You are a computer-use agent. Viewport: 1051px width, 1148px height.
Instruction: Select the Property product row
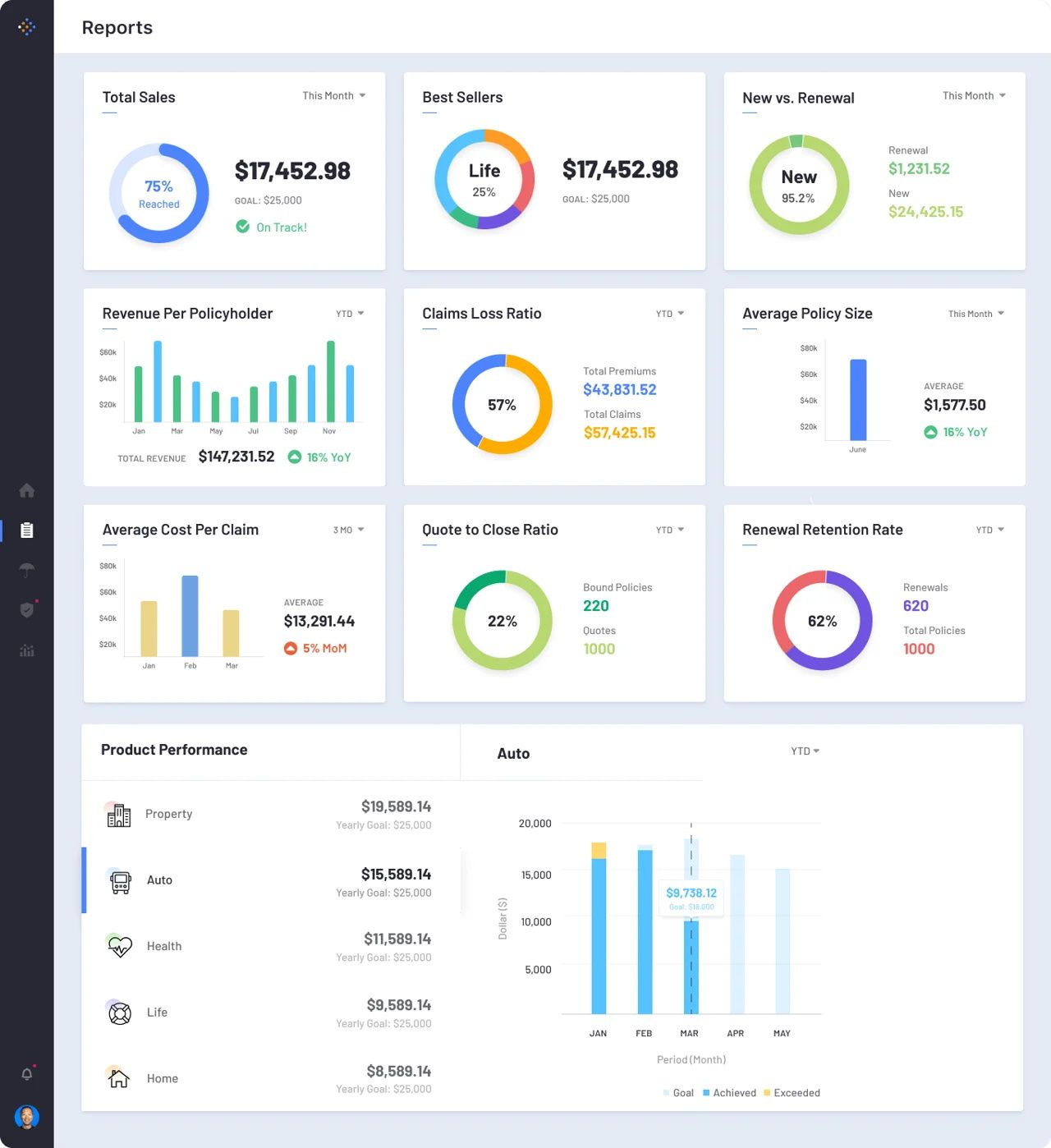(271, 815)
